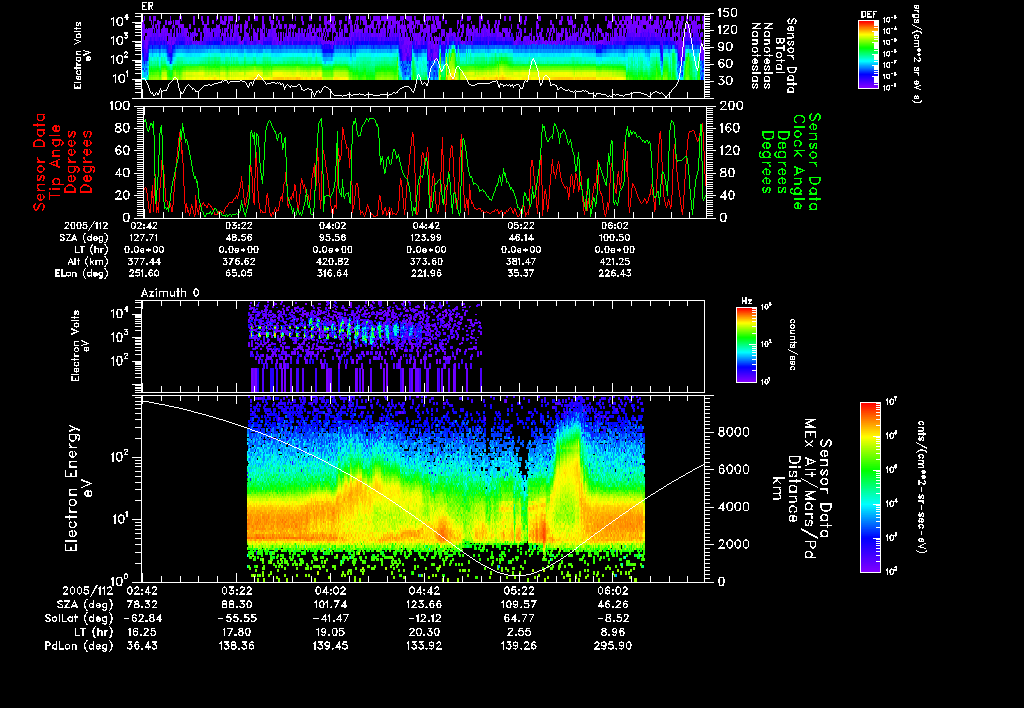Click the SolLat value '-8.52'
The height and width of the screenshot is (708, 1024).
coord(613,619)
